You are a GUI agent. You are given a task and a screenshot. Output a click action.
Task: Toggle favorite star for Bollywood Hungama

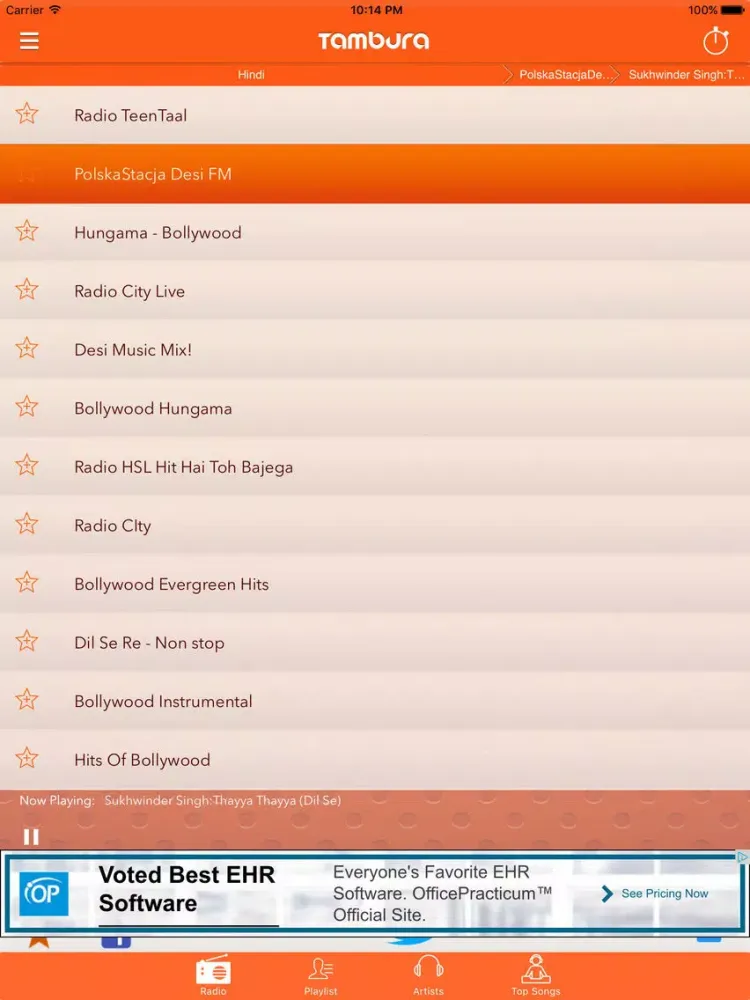(x=27, y=408)
